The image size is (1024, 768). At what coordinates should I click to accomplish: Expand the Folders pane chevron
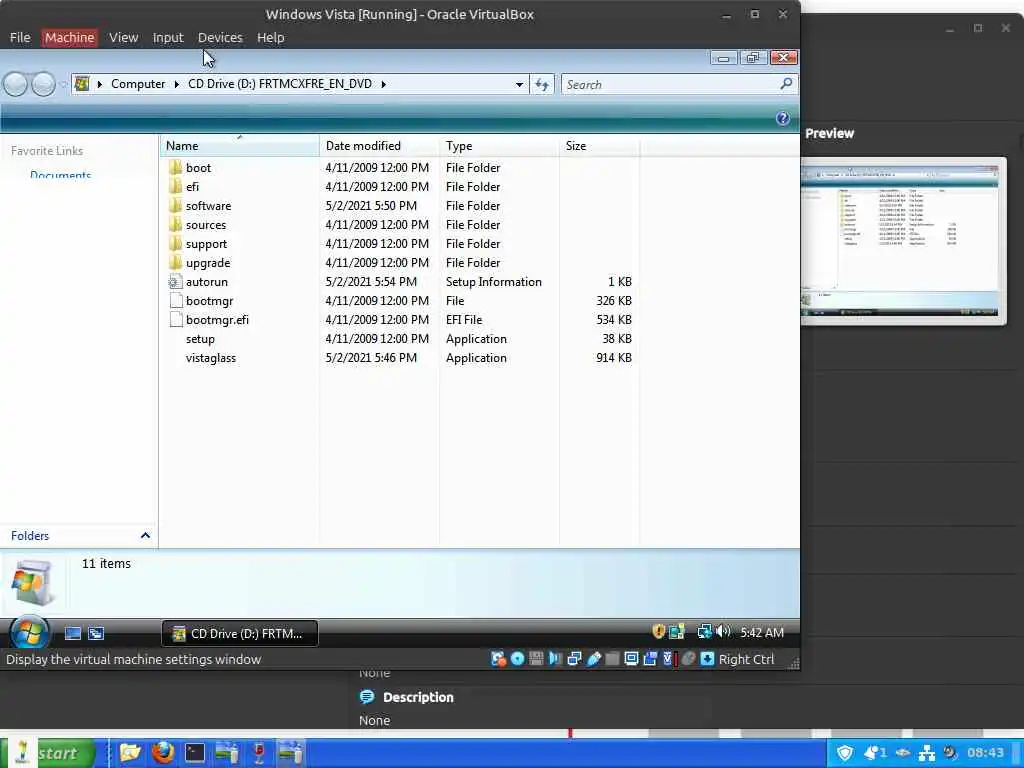coord(145,536)
